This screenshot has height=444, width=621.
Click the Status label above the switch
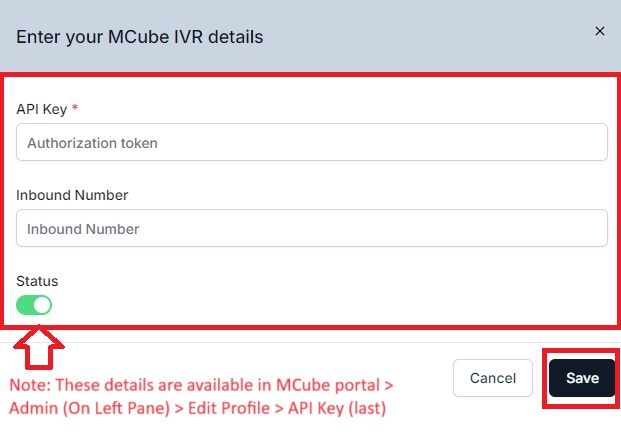coord(37,281)
